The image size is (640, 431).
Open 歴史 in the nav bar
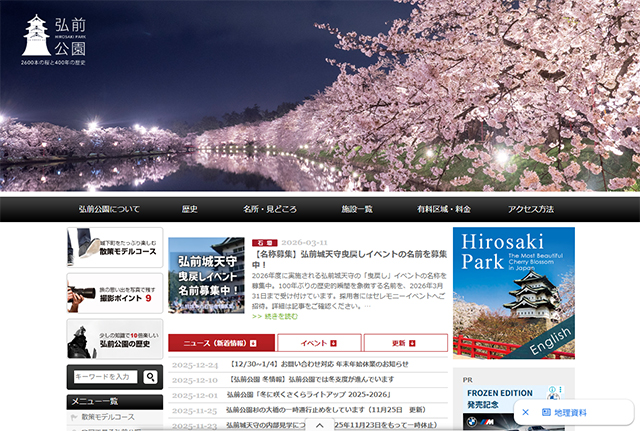click(x=190, y=209)
